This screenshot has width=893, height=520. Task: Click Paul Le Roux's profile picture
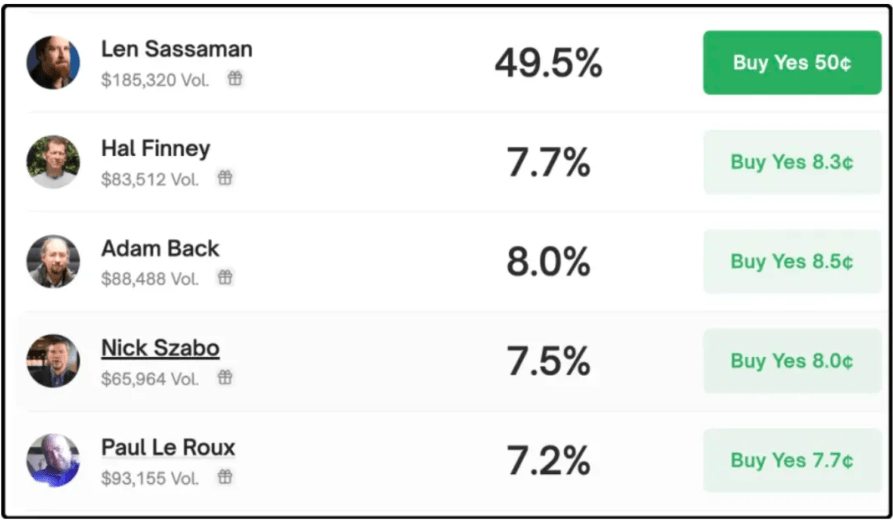pyautogui.click(x=53, y=460)
